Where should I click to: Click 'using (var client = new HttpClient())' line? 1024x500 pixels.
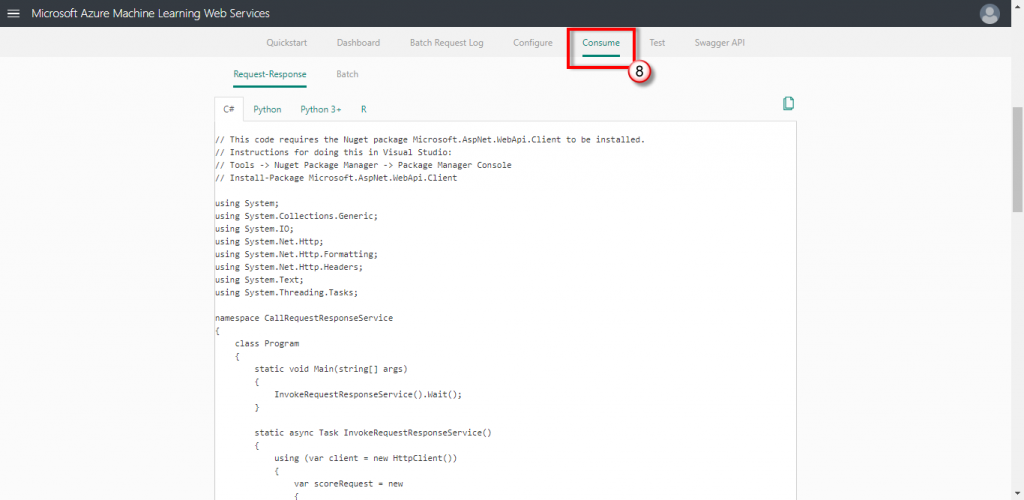click(x=365, y=458)
